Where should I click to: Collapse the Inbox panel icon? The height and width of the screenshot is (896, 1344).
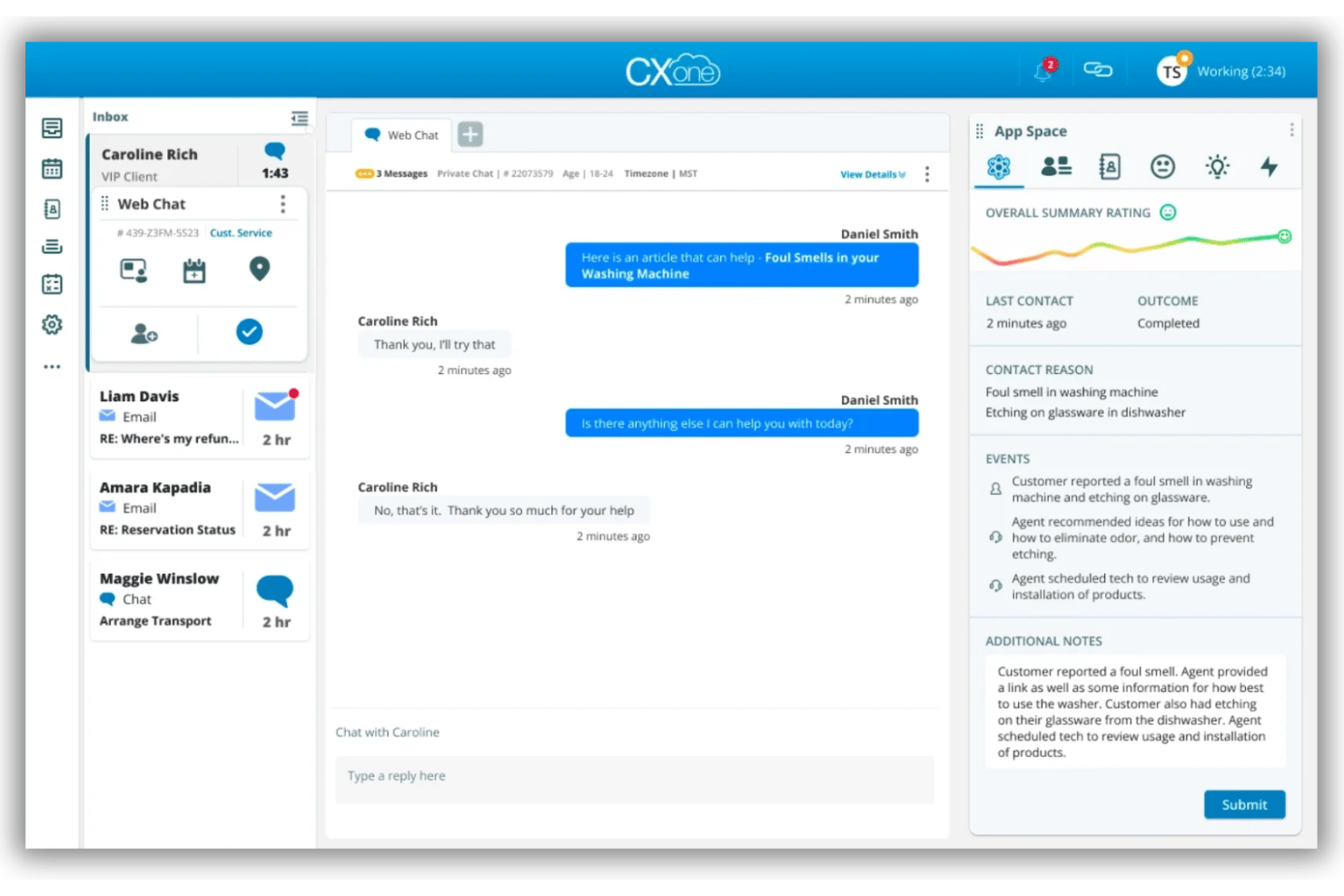coord(300,118)
